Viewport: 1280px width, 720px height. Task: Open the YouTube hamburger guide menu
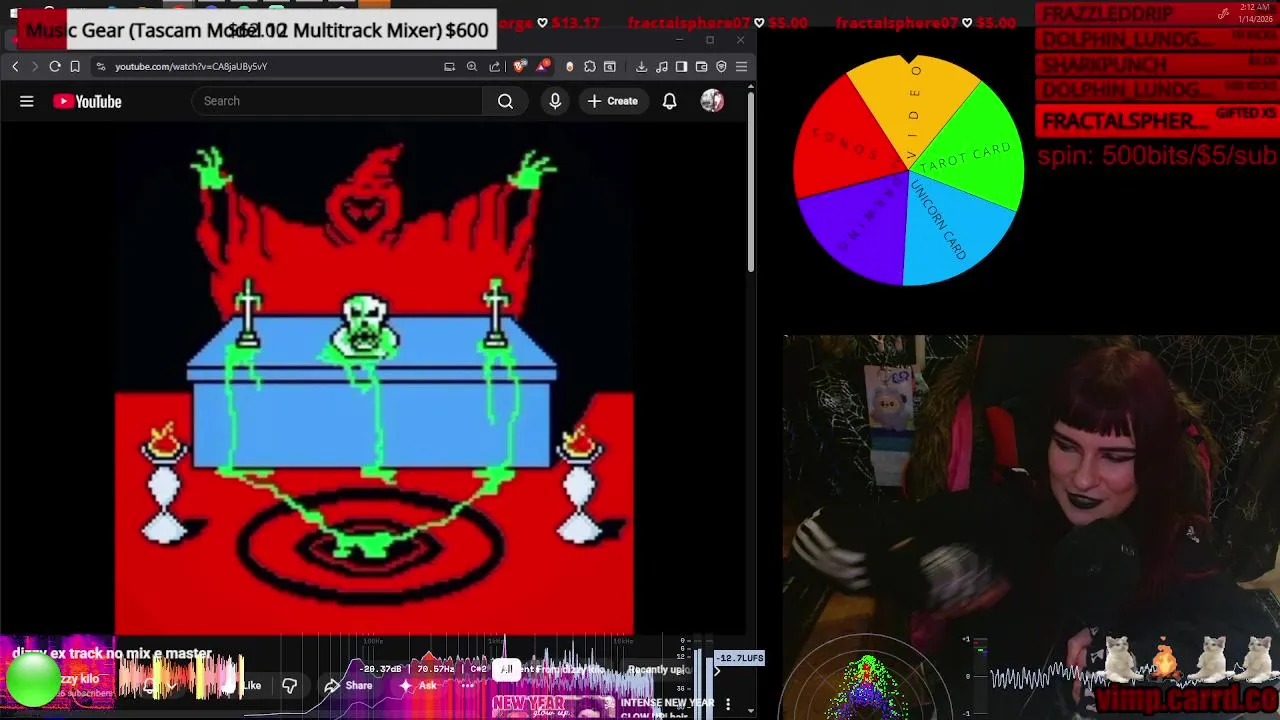coord(27,101)
